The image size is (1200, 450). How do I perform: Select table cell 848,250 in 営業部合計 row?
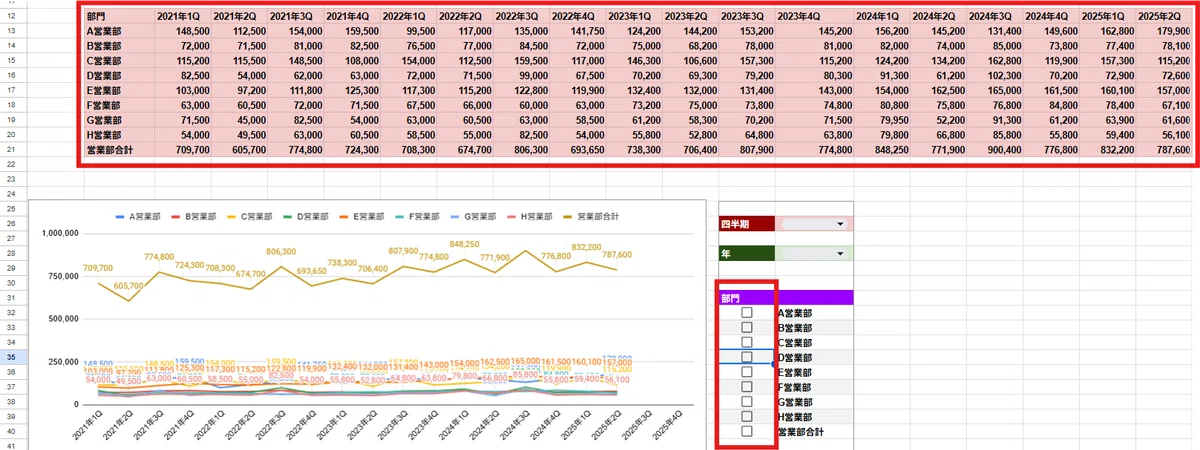tap(882, 149)
